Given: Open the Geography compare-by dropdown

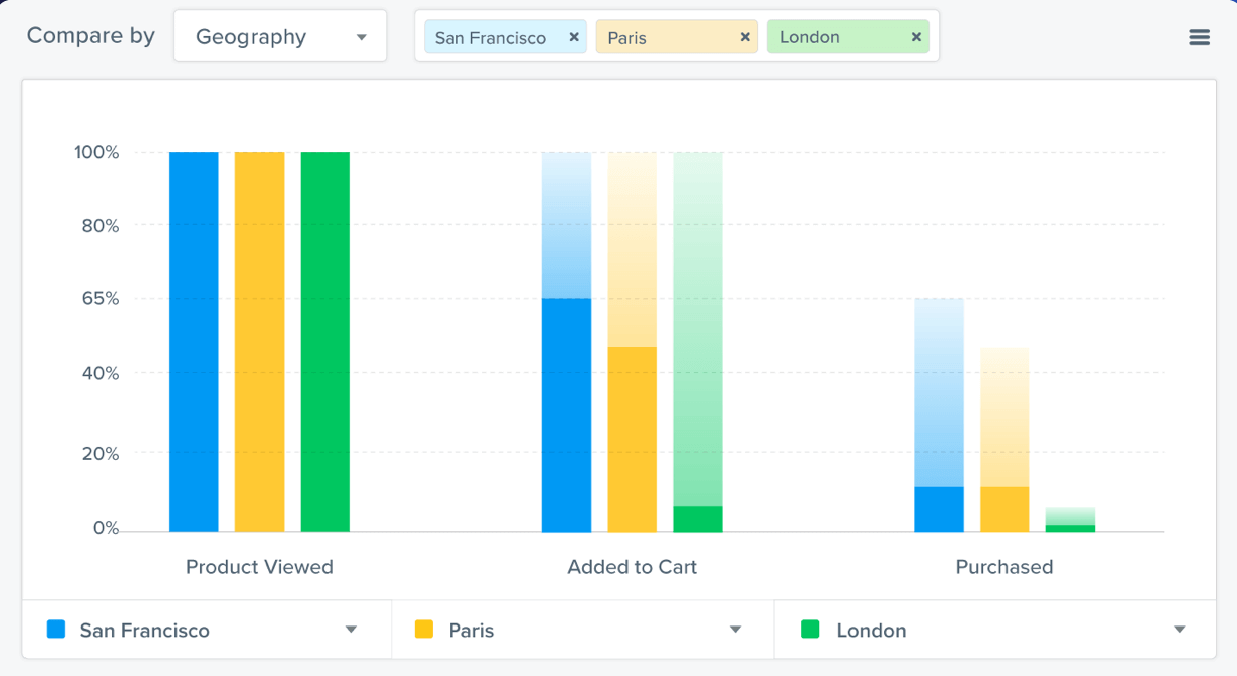Looking at the screenshot, I should (x=280, y=36).
